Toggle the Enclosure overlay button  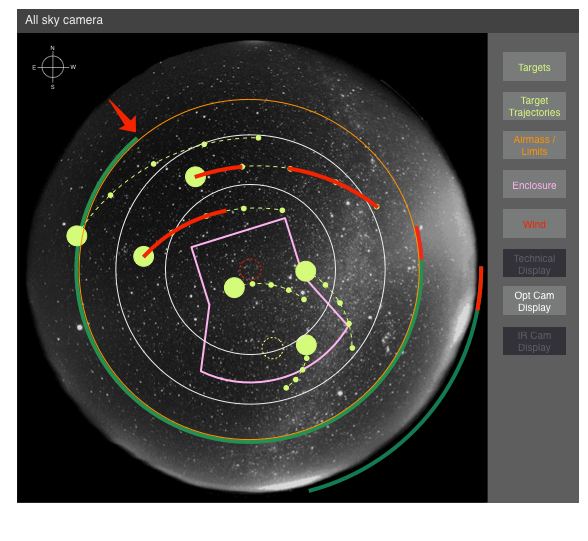[x=534, y=184]
